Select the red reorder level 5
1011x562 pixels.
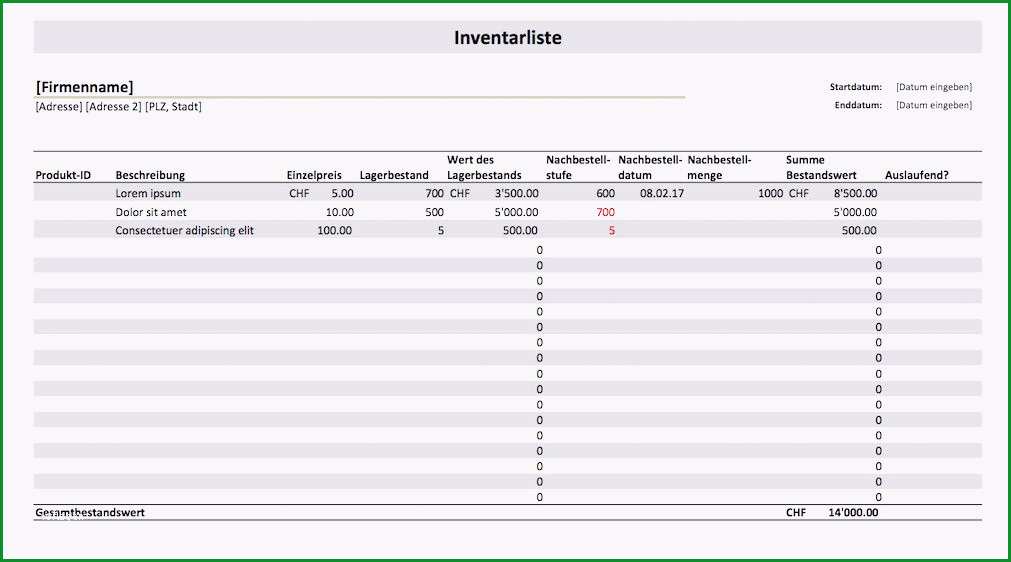point(612,230)
